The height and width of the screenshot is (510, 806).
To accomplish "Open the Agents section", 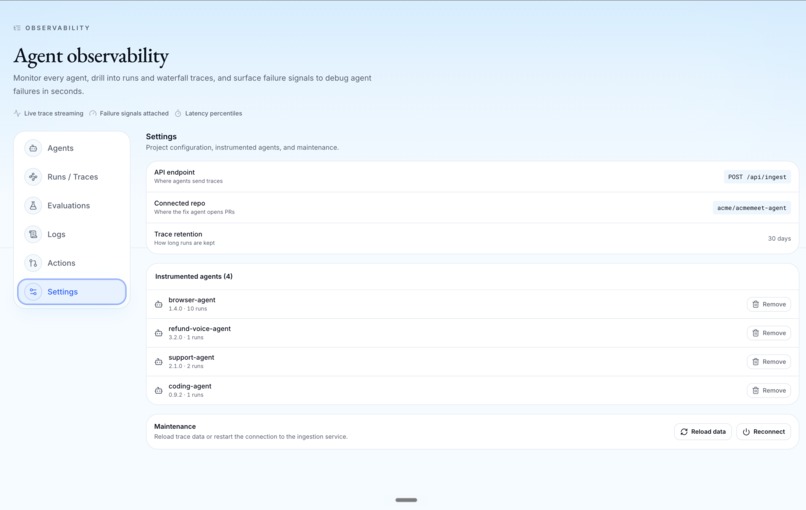I will (x=71, y=148).
